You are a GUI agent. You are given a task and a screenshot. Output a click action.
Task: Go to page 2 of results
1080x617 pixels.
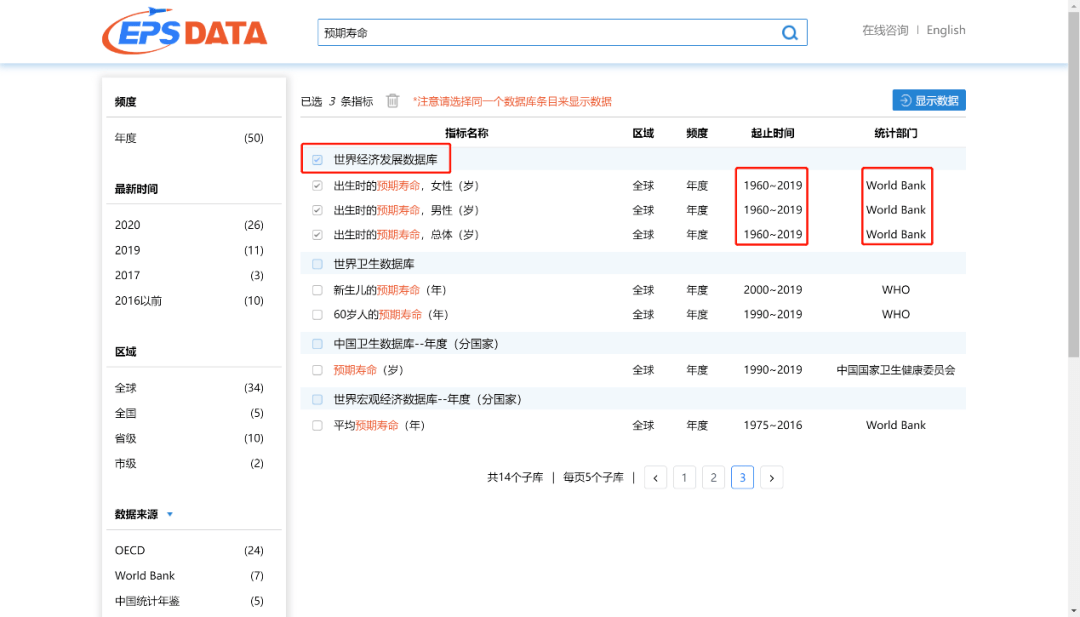[x=713, y=477]
